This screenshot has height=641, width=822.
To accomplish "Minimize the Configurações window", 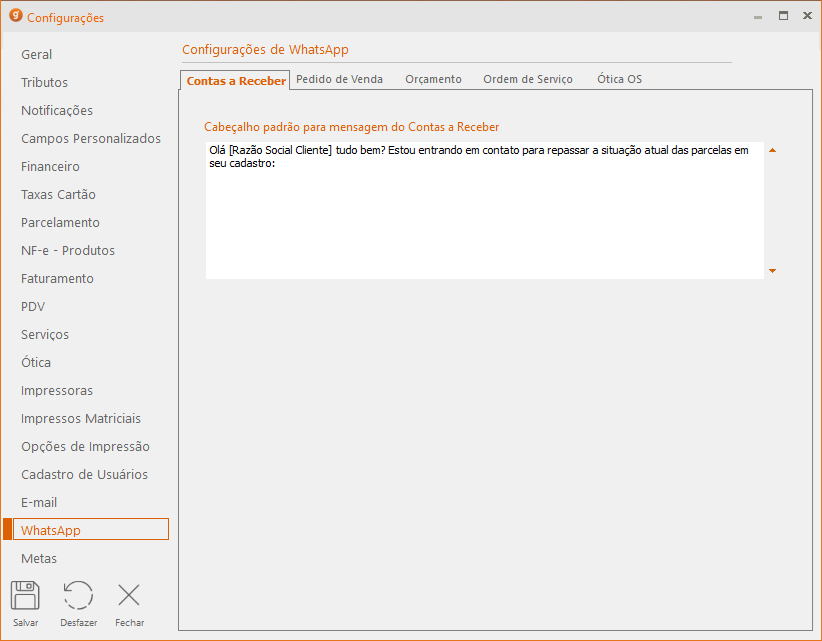I will [758, 16].
